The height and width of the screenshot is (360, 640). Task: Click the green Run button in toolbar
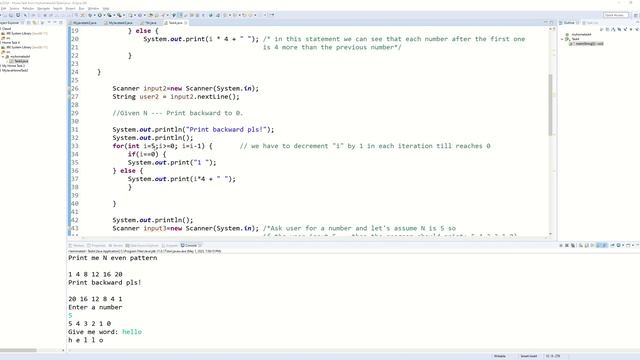pos(100,15)
